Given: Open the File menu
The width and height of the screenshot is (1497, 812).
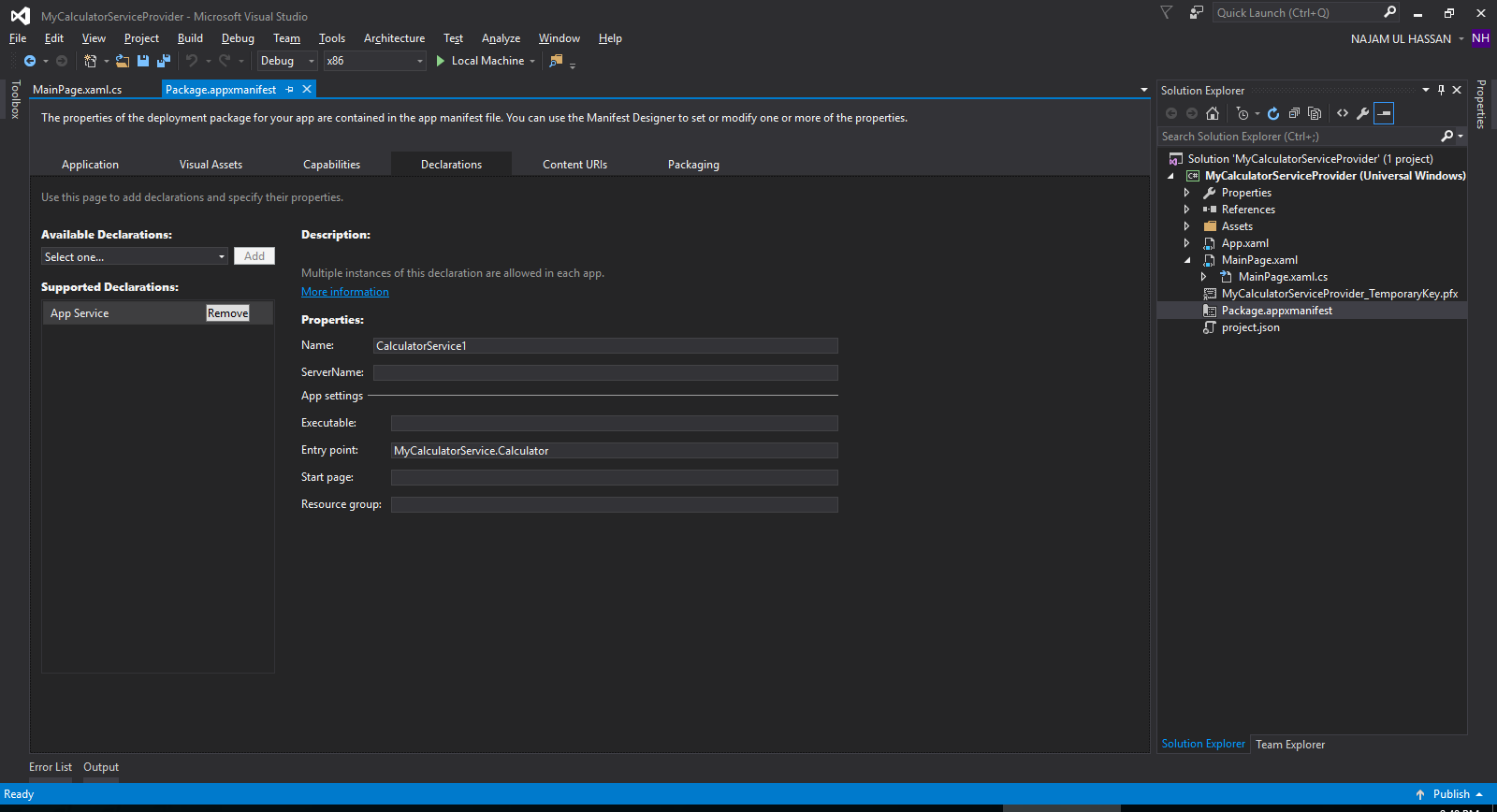Looking at the screenshot, I should tap(18, 38).
